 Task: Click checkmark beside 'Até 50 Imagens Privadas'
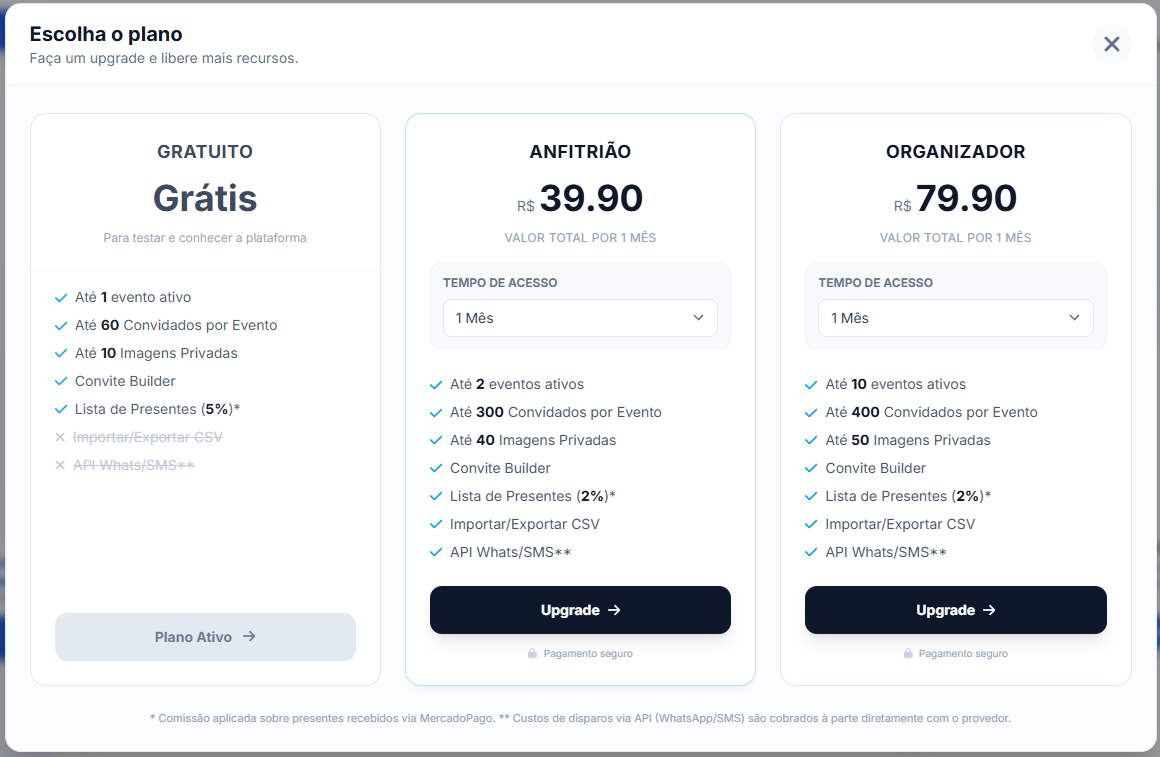click(811, 441)
